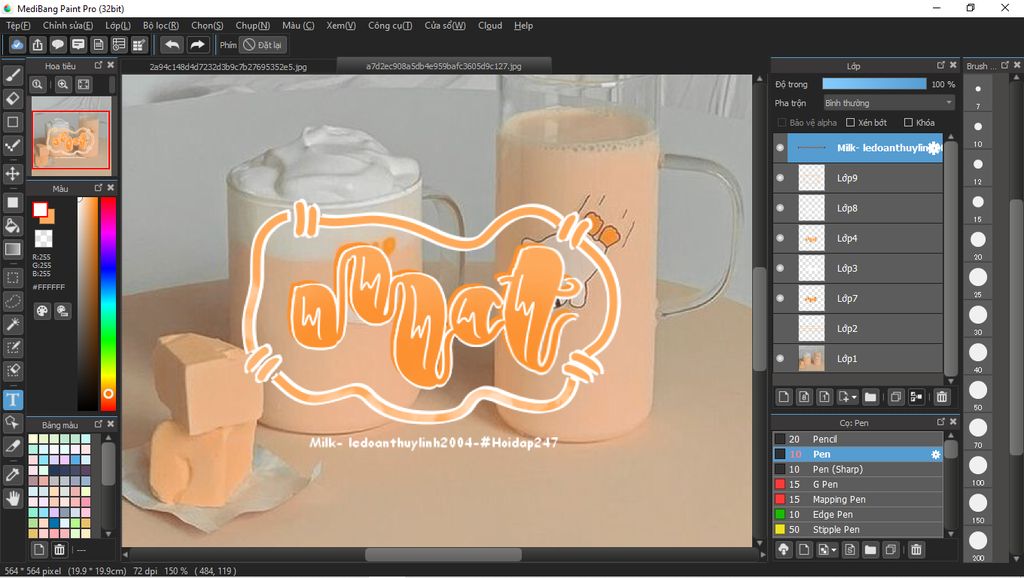This screenshot has width=1024, height=578.
Task: Undock the Cọ: Pen brush panel
Action: pyautogui.click(x=941, y=422)
